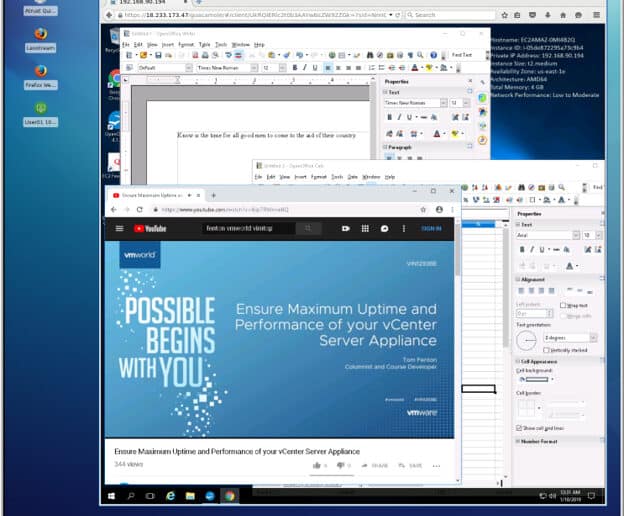624x516 pixels.
Task: Click the text orientation dial in Calc sidebar
Action: point(526,341)
